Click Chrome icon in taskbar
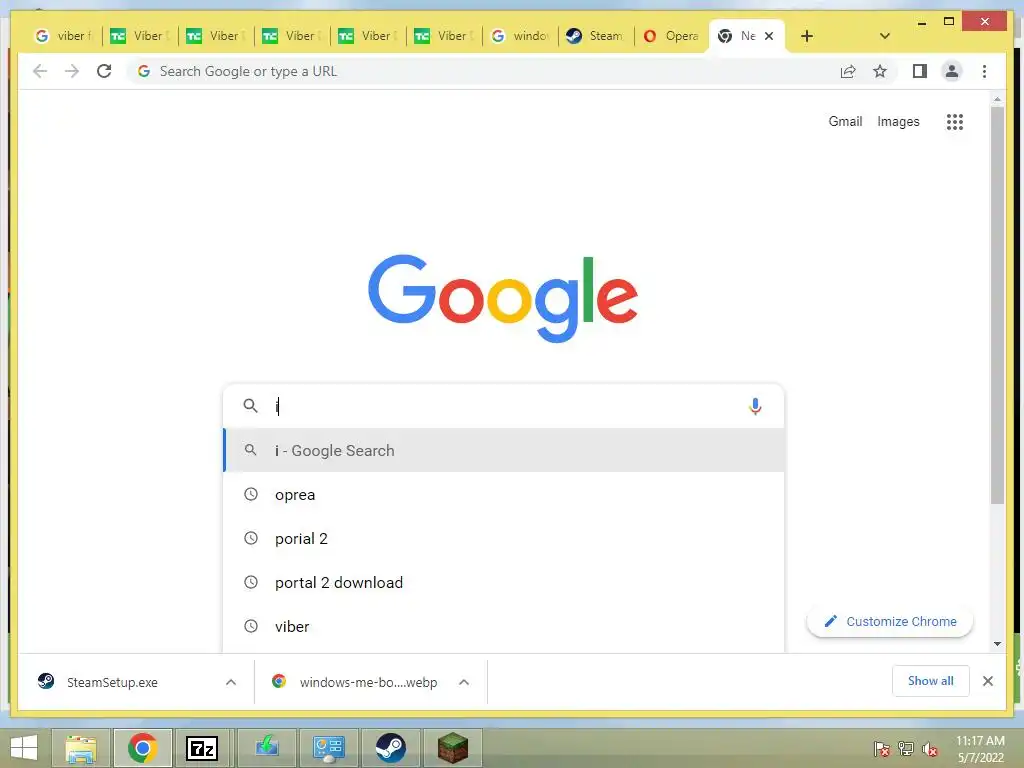The height and width of the screenshot is (768, 1024). pyautogui.click(x=142, y=748)
